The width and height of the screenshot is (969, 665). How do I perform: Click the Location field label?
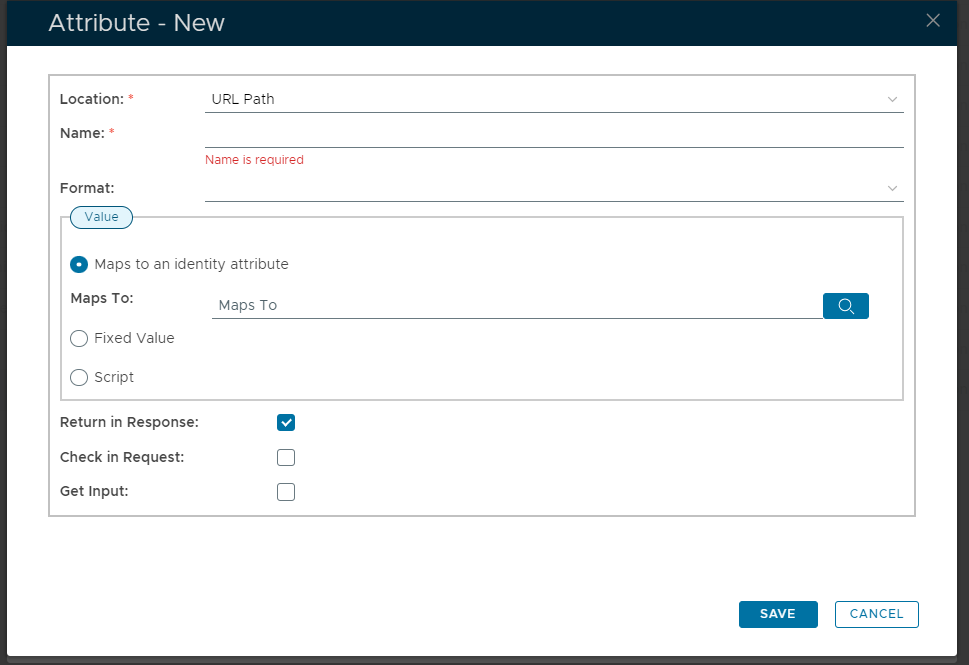[91, 99]
